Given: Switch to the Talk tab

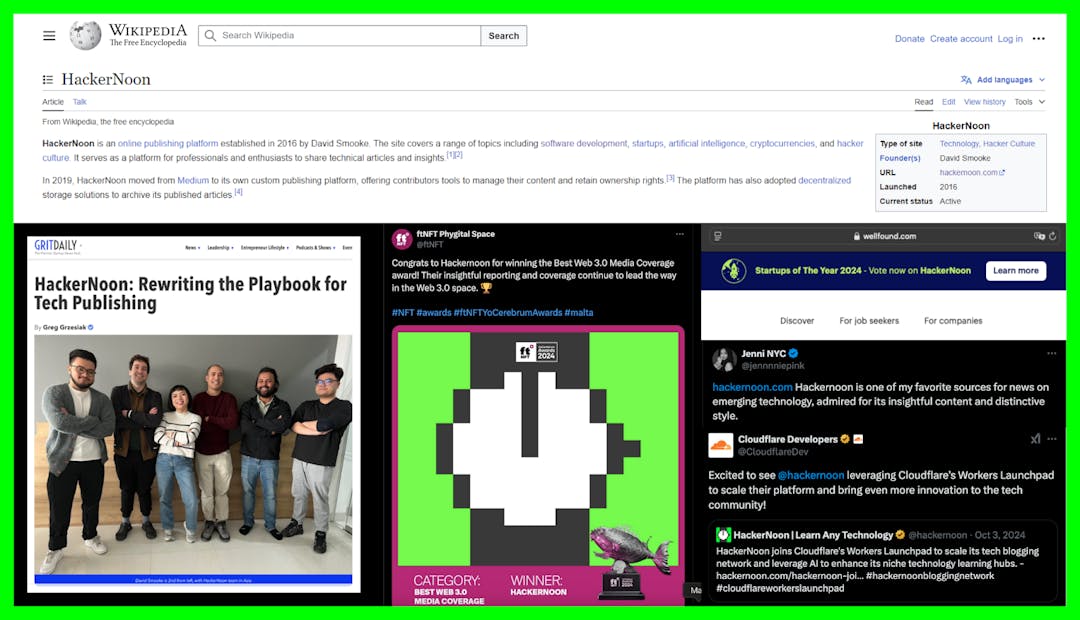Looking at the screenshot, I should pos(80,102).
